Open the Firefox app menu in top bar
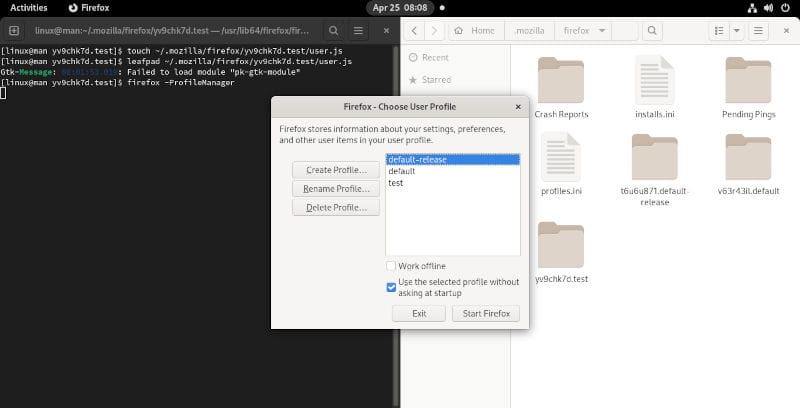 click(x=89, y=8)
